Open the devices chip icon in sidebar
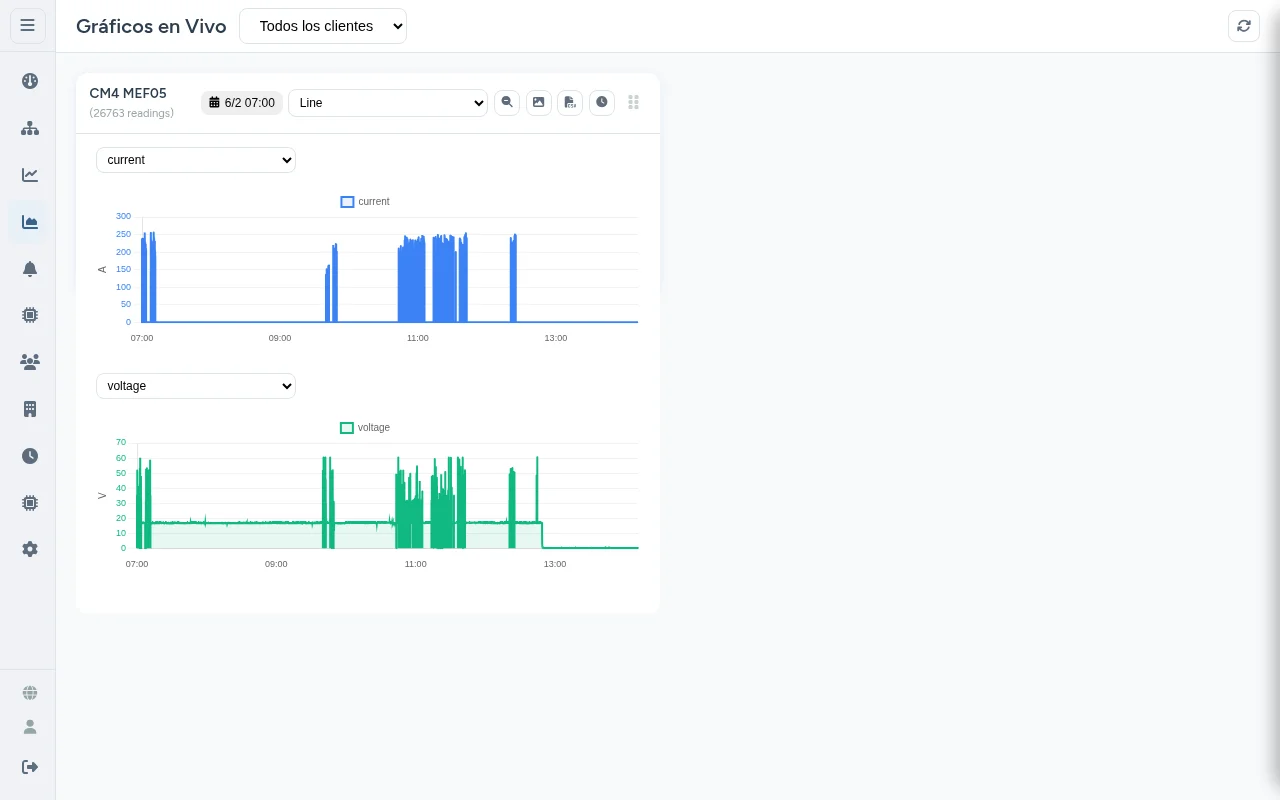Image resolution: width=1280 pixels, height=800 pixels. 30,315
